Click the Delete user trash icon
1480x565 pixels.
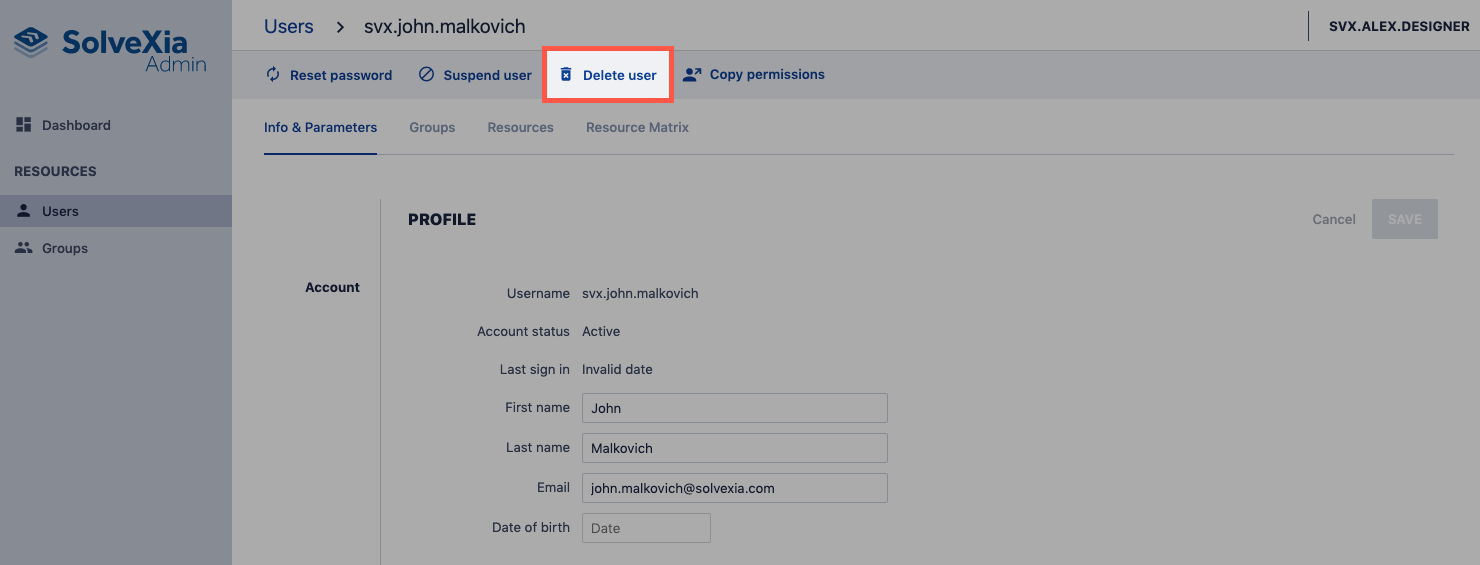(566, 75)
